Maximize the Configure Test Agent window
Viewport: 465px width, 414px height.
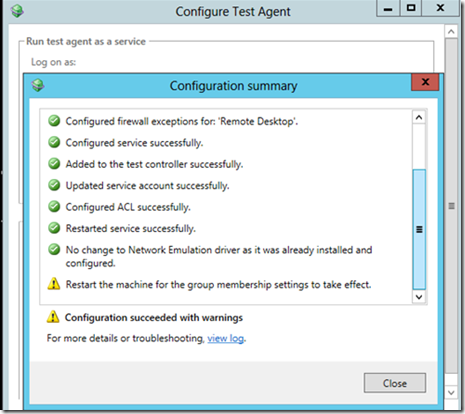(411, 8)
